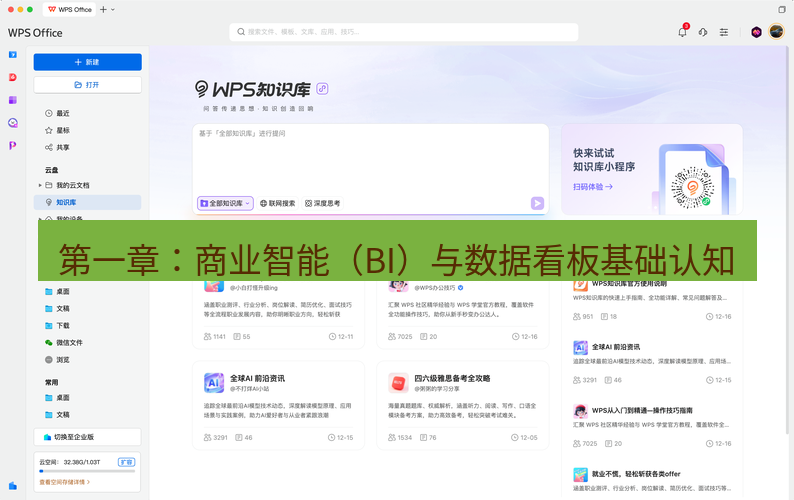
Task: Open the round chat assistant icon in left rail
Action: [13, 123]
